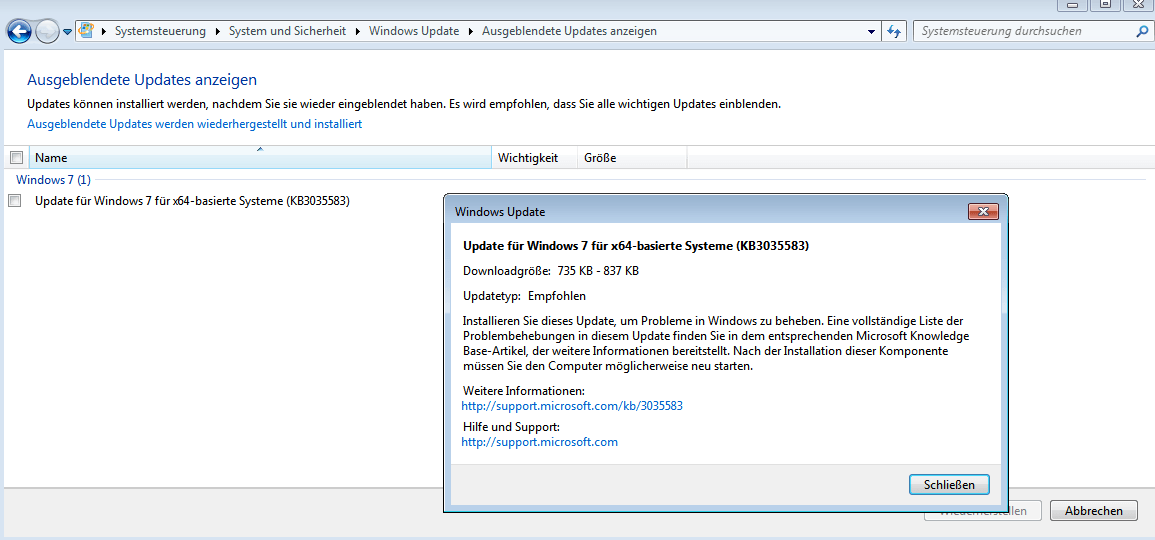Image resolution: width=1155 pixels, height=540 pixels.
Task: Check the KB3035583 update checkbox
Action: pos(15,200)
